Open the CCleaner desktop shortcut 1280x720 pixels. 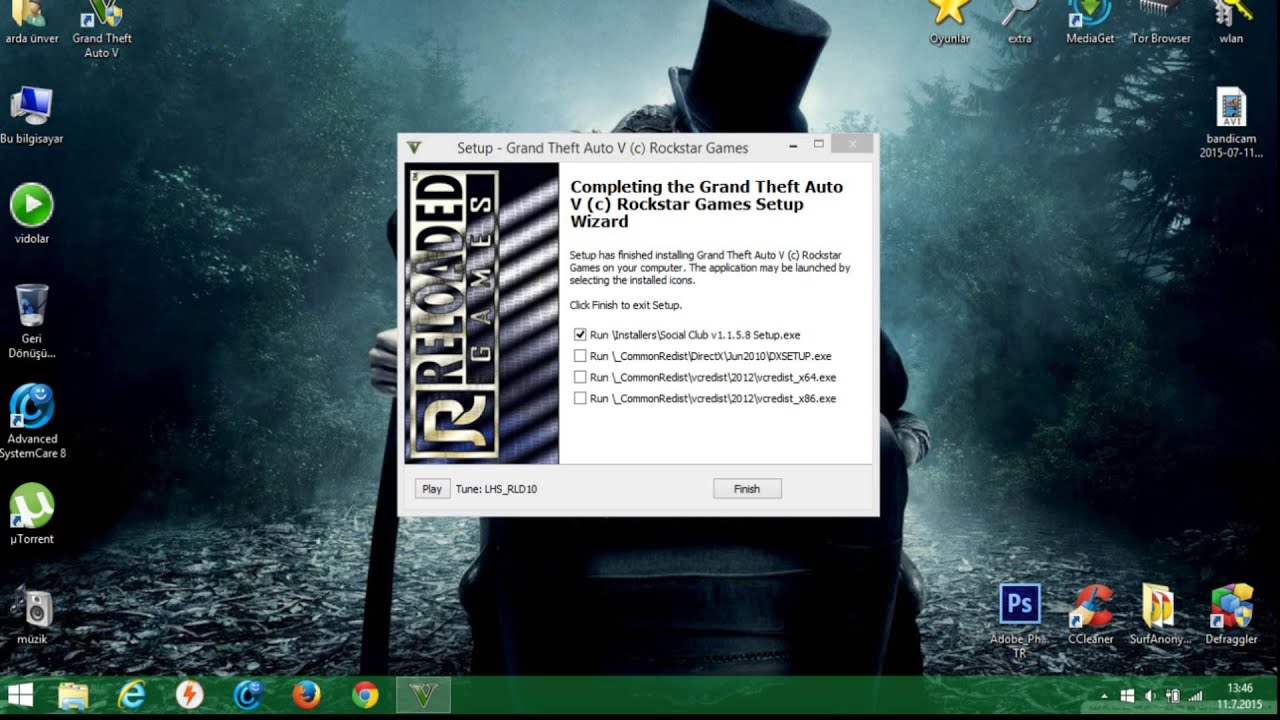click(1090, 614)
